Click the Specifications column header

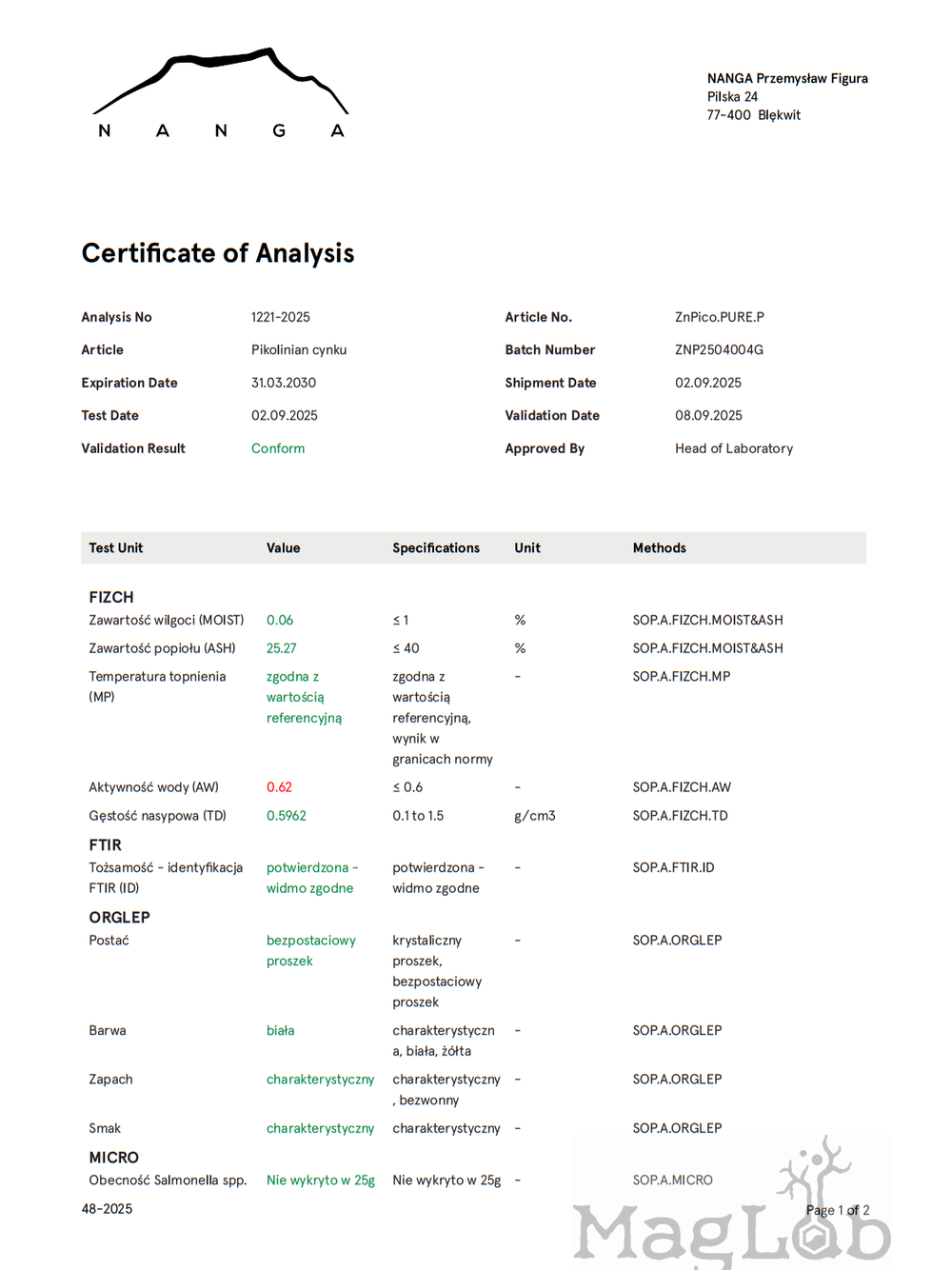[x=436, y=548]
